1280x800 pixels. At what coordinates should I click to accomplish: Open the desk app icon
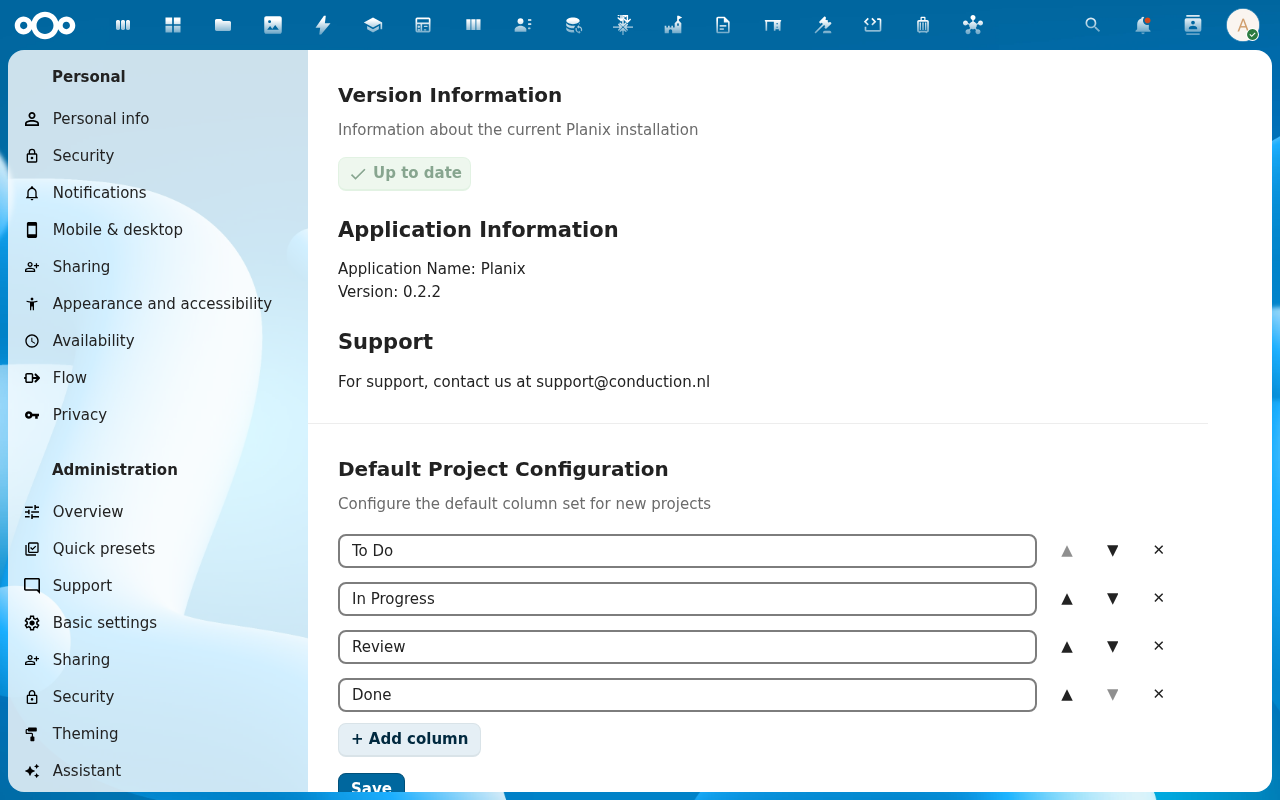pyautogui.click(x=773, y=25)
